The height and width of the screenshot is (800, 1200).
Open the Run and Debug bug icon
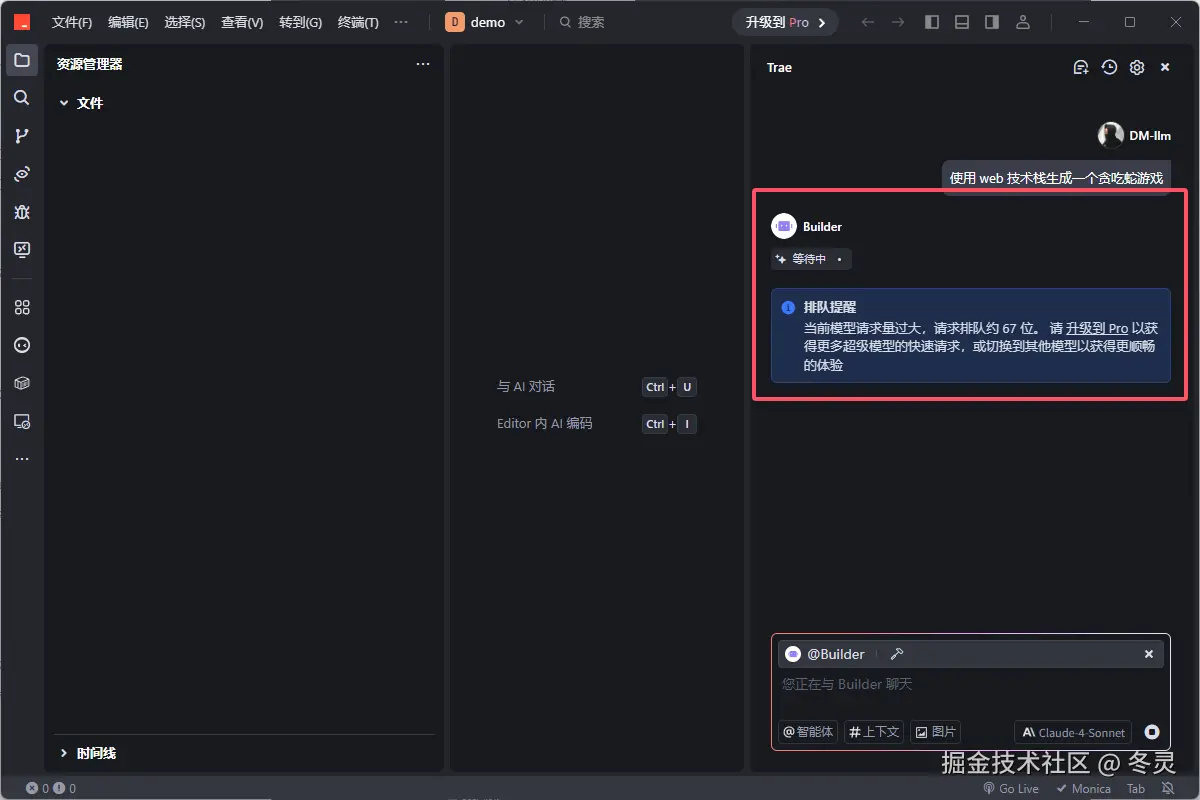[x=22, y=211]
